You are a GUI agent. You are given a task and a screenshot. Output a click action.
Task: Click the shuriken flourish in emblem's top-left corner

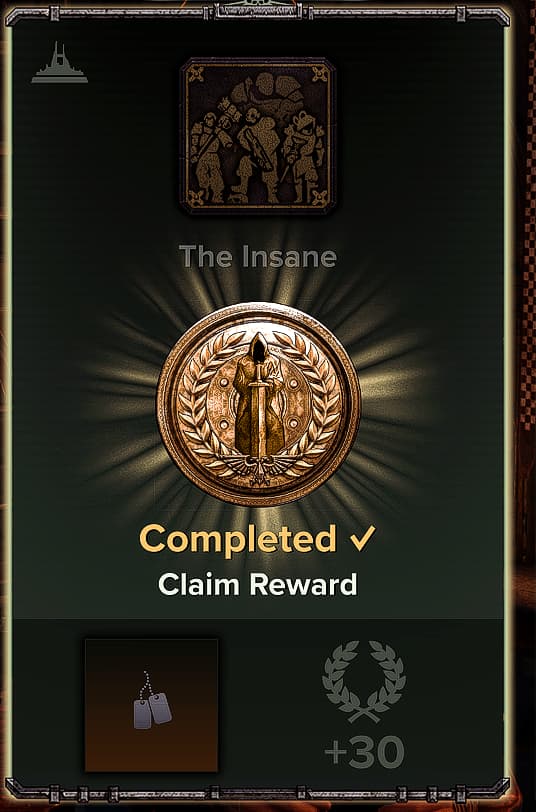coord(196,74)
